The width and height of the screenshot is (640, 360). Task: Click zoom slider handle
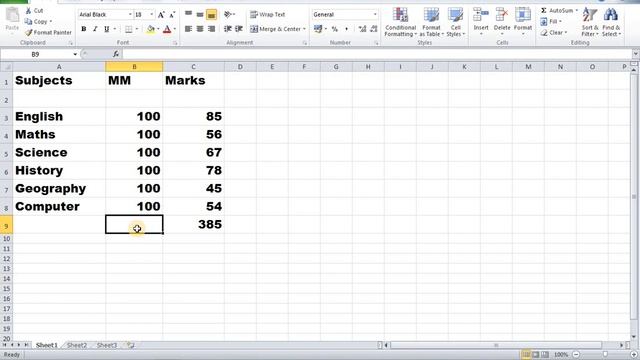pos(605,354)
